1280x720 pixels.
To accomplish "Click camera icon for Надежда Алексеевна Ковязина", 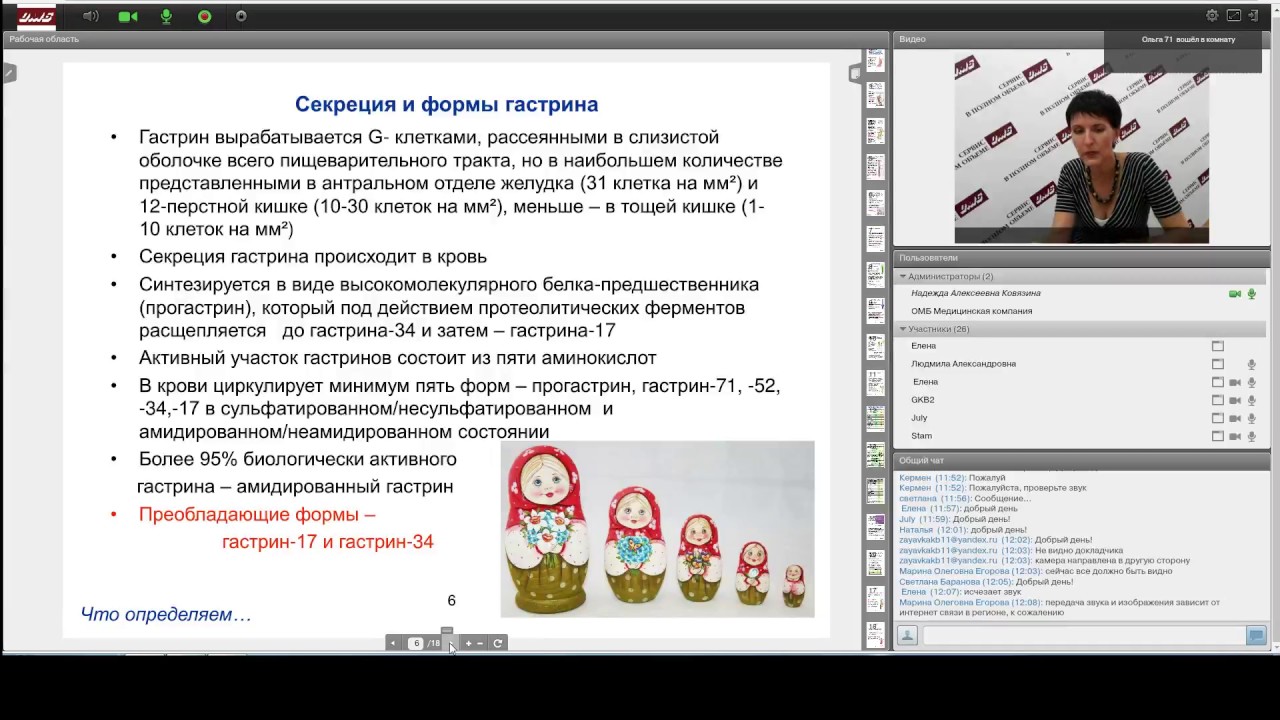I will point(1235,294).
